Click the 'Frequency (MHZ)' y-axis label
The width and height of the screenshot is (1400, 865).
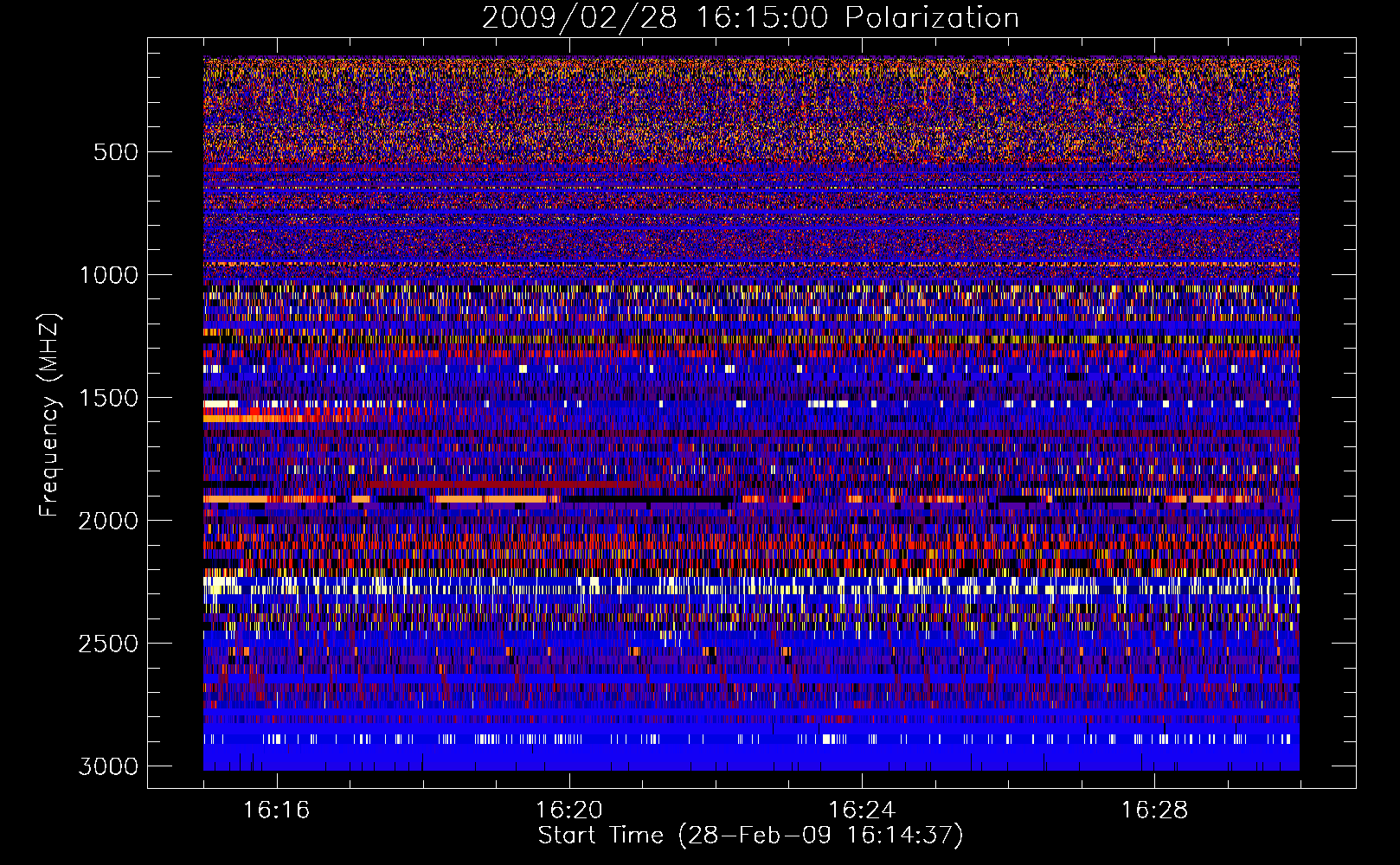pyautogui.click(x=50, y=415)
